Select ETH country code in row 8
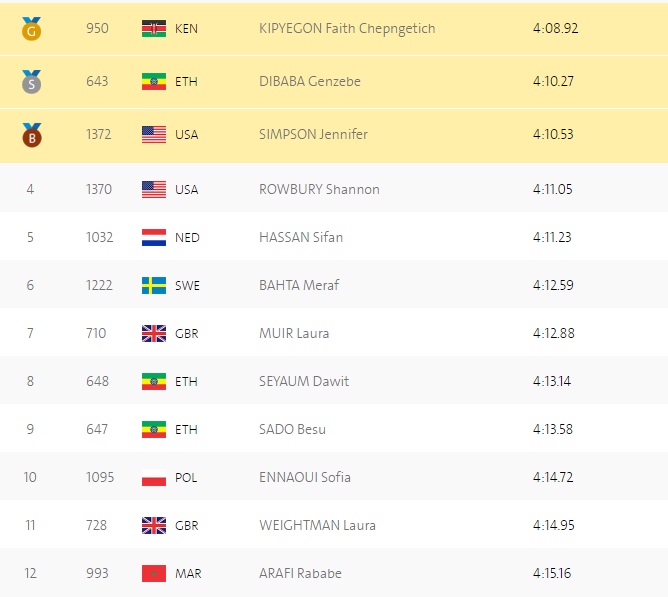 coord(186,381)
